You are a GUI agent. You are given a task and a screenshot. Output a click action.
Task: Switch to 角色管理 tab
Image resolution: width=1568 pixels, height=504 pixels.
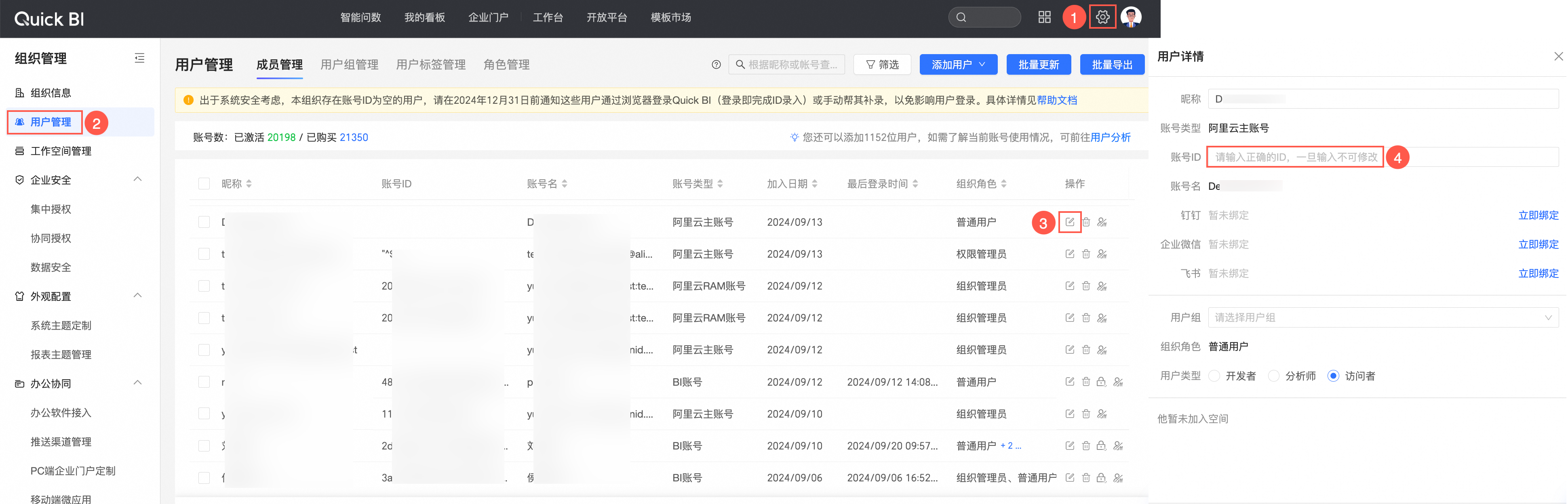pos(506,65)
